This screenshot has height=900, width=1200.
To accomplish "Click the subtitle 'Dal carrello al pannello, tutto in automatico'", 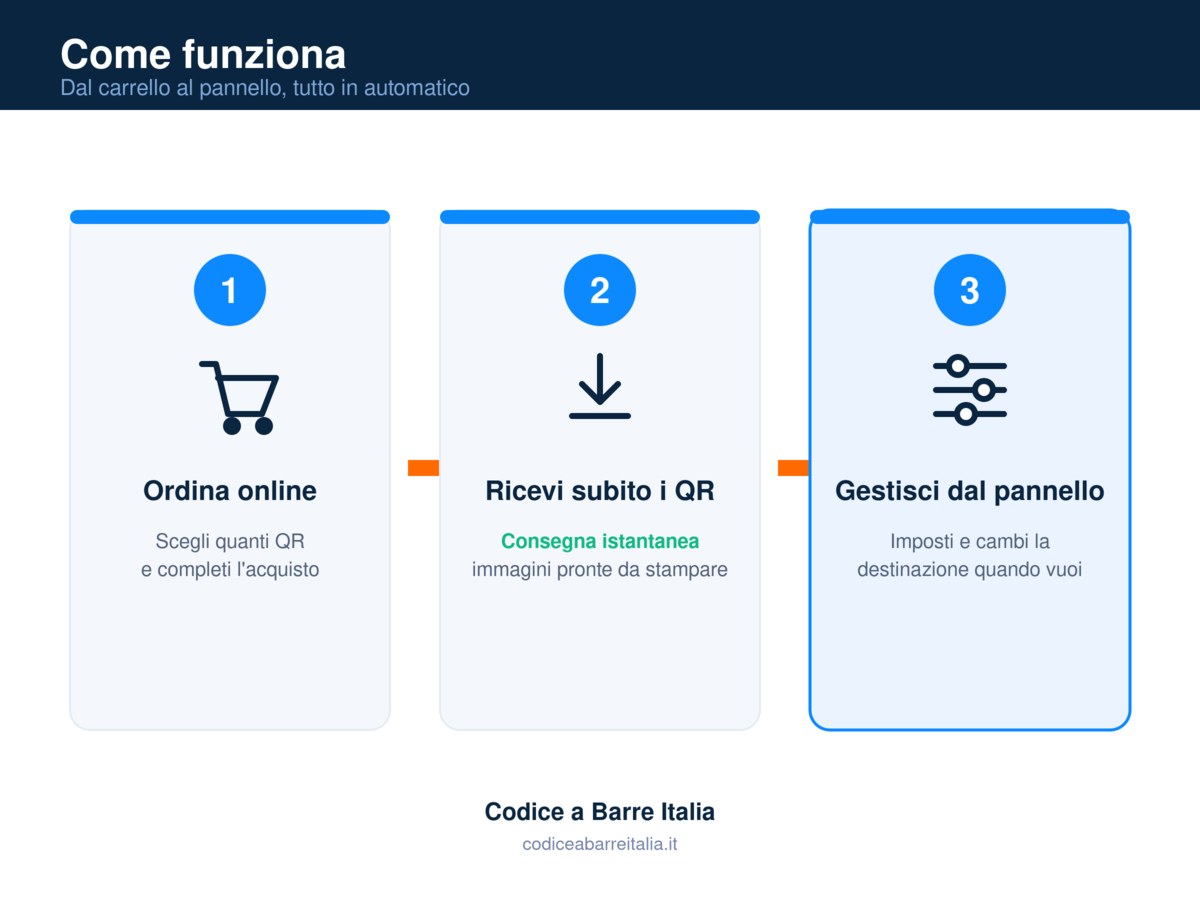I will (265, 88).
